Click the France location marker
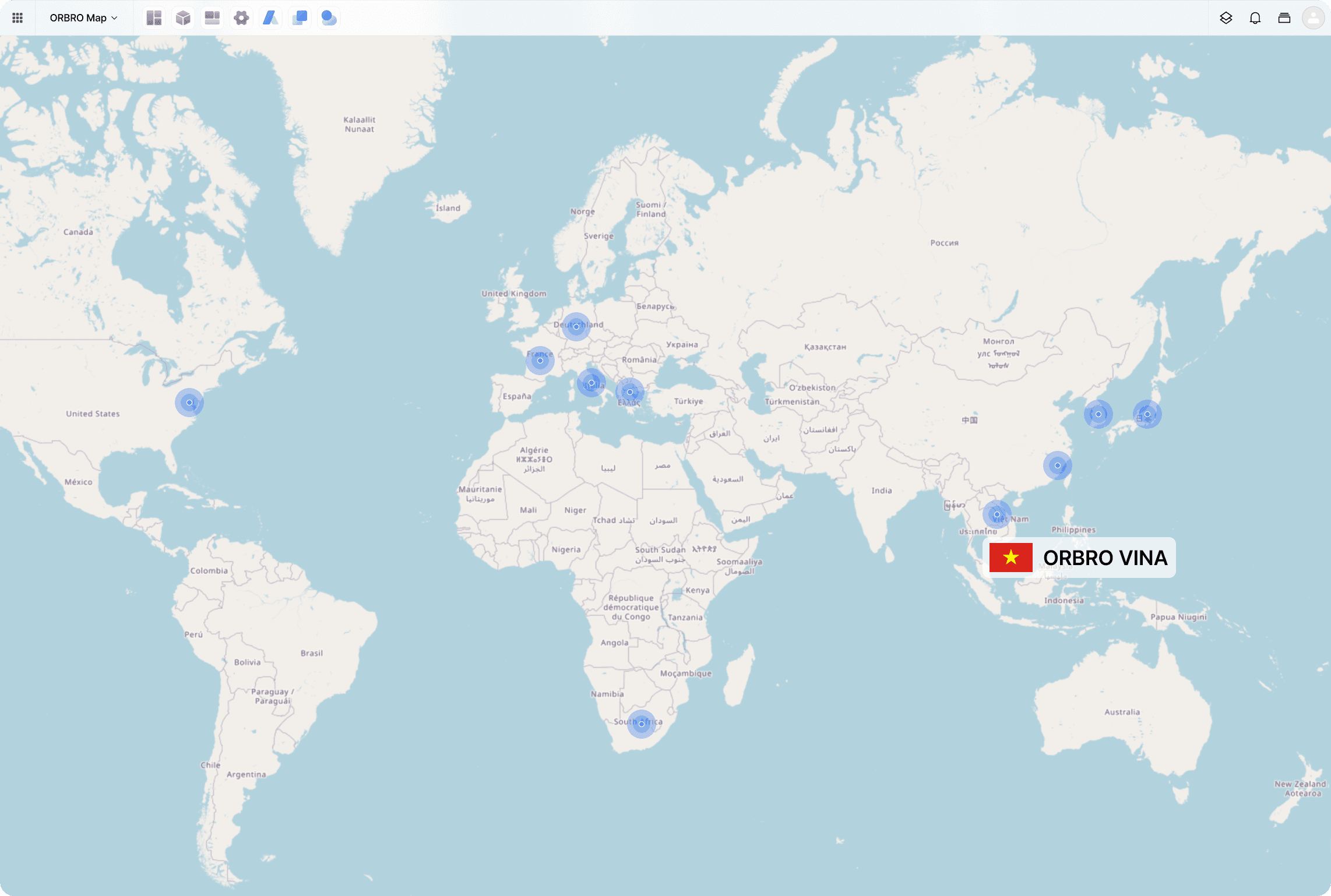 (x=540, y=361)
